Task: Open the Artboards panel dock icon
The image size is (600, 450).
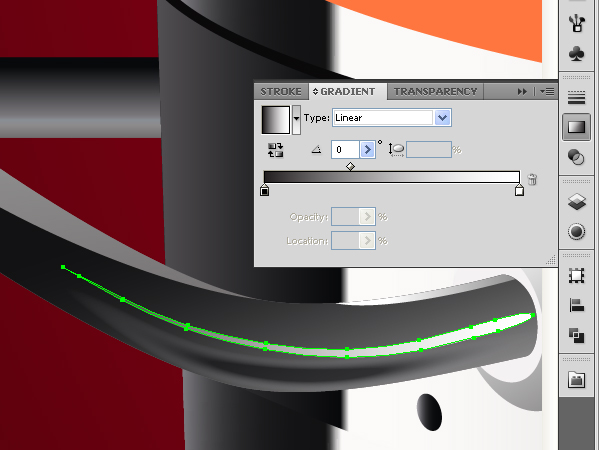Action: coord(577,276)
